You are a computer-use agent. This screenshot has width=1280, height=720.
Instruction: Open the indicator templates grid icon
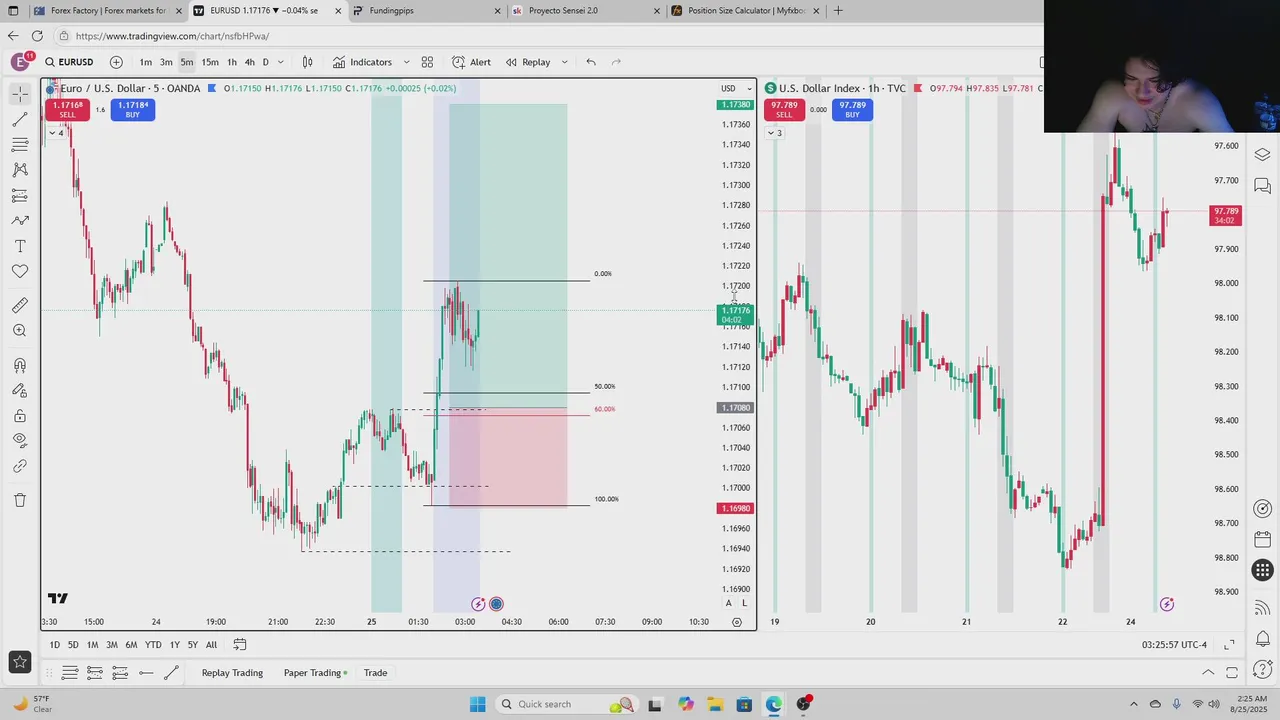pyautogui.click(x=427, y=62)
